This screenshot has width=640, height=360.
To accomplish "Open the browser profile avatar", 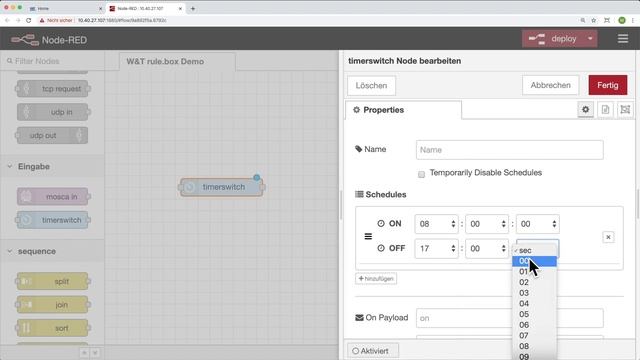I will [x=622, y=20].
